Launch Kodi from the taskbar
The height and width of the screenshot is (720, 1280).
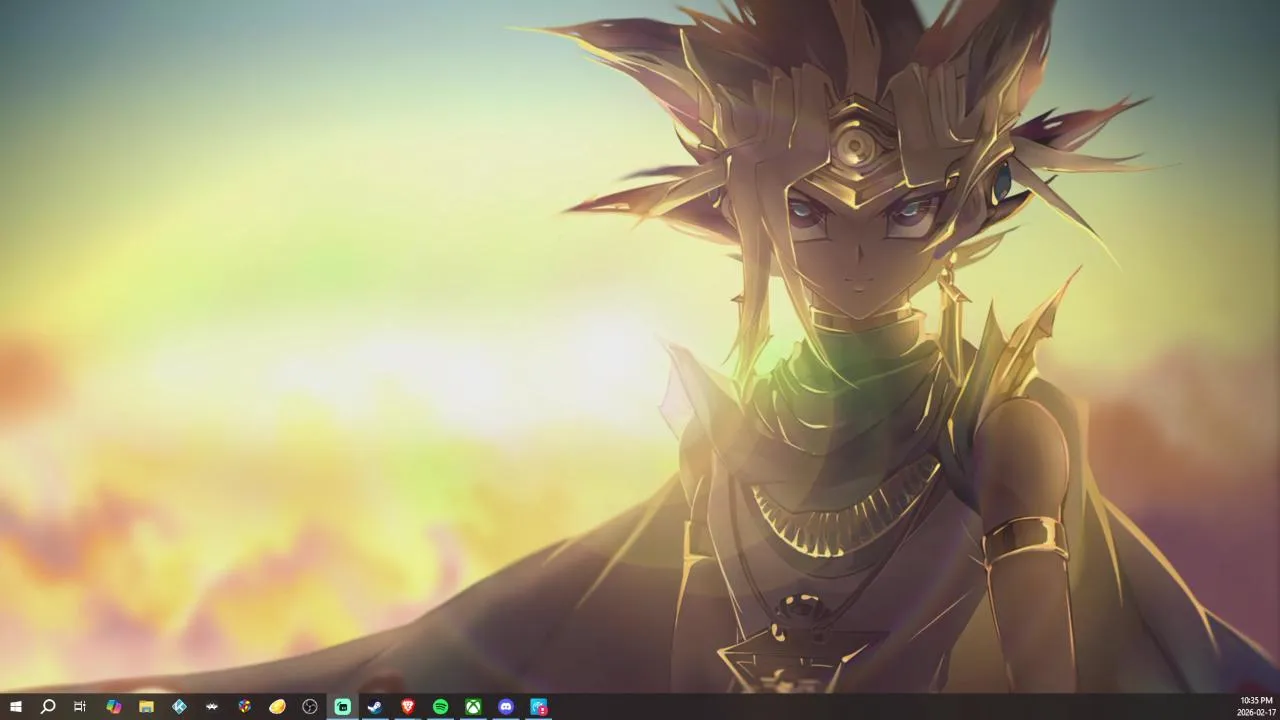[179, 707]
